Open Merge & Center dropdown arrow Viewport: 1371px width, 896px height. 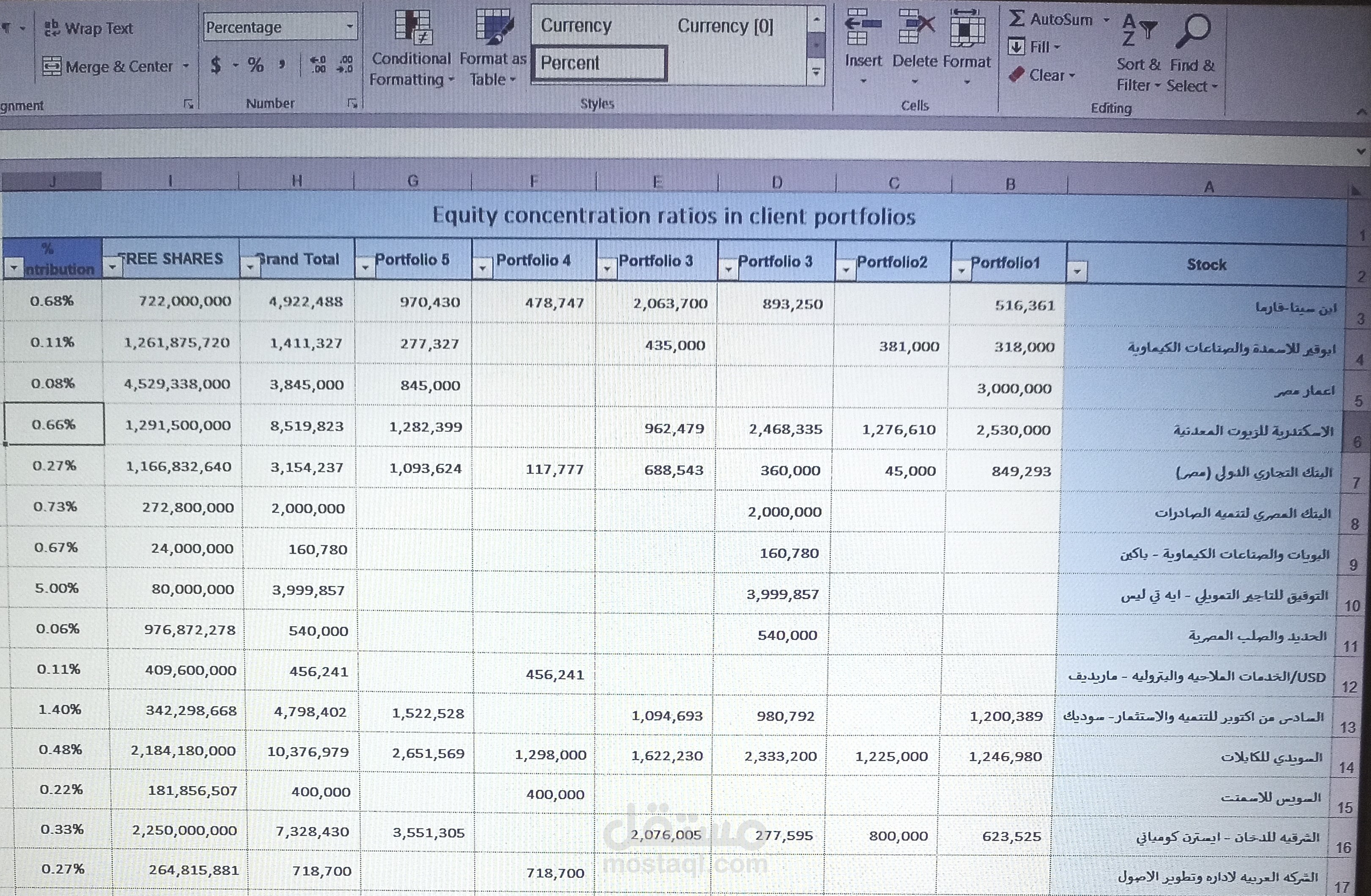pos(185,66)
